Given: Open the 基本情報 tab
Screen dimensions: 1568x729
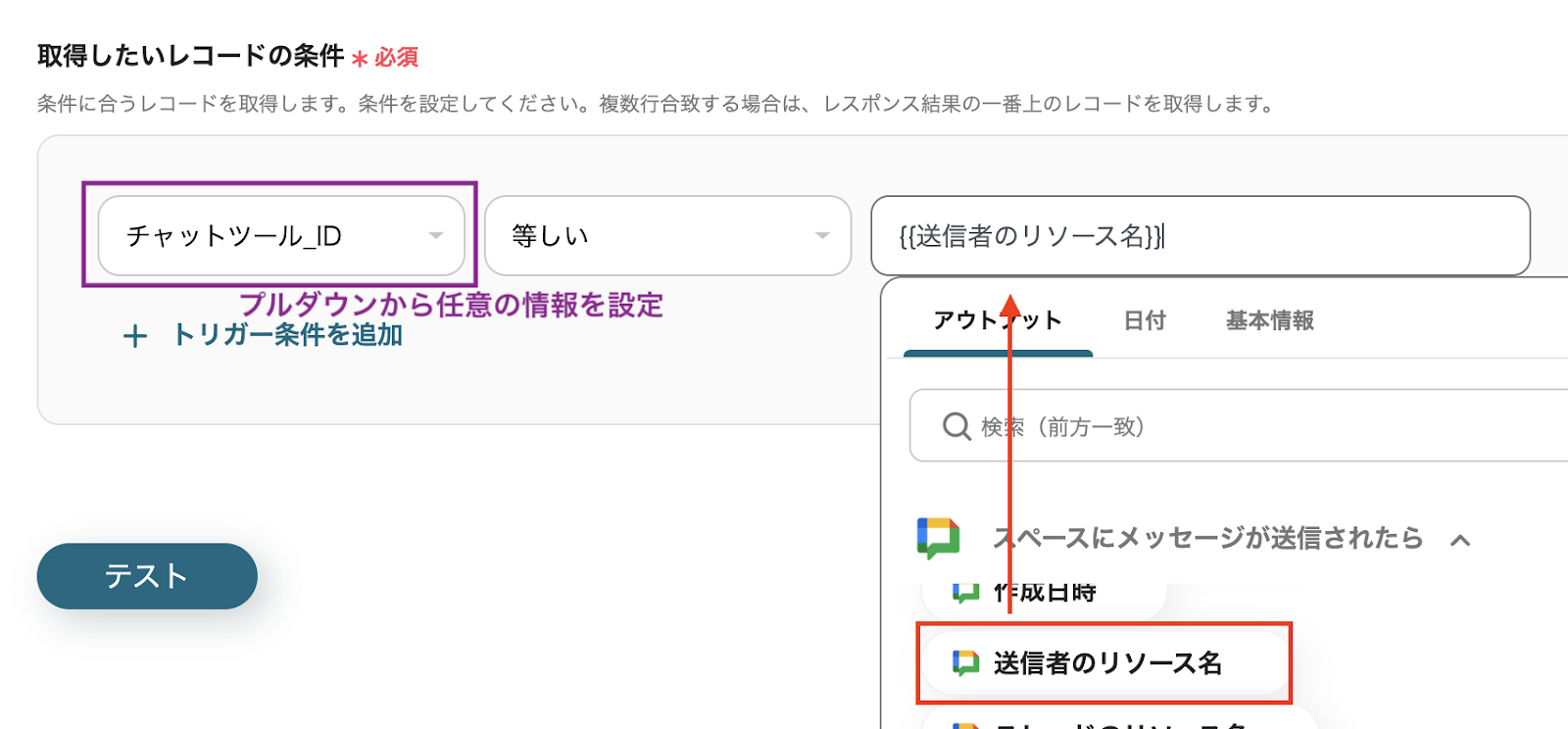Looking at the screenshot, I should [1269, 320].
